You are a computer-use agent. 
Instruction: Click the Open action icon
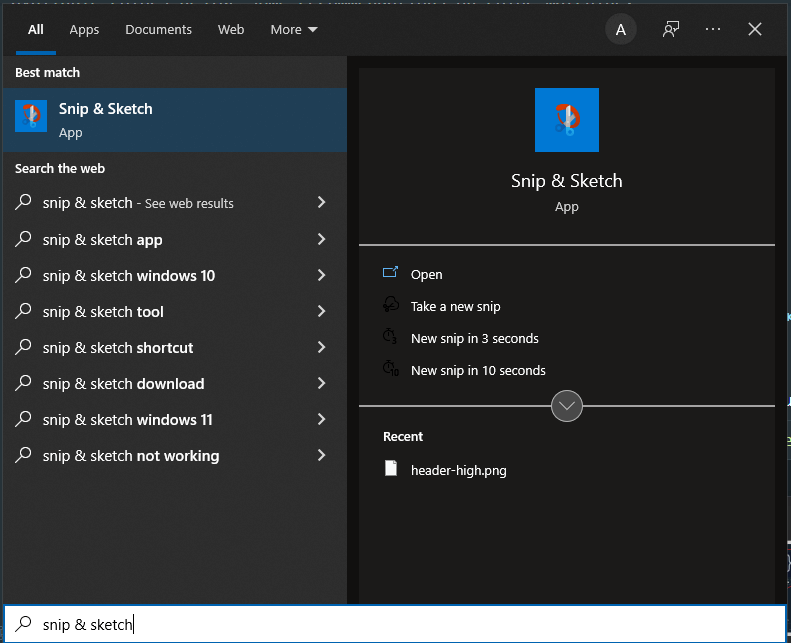(x=390, y=273)
